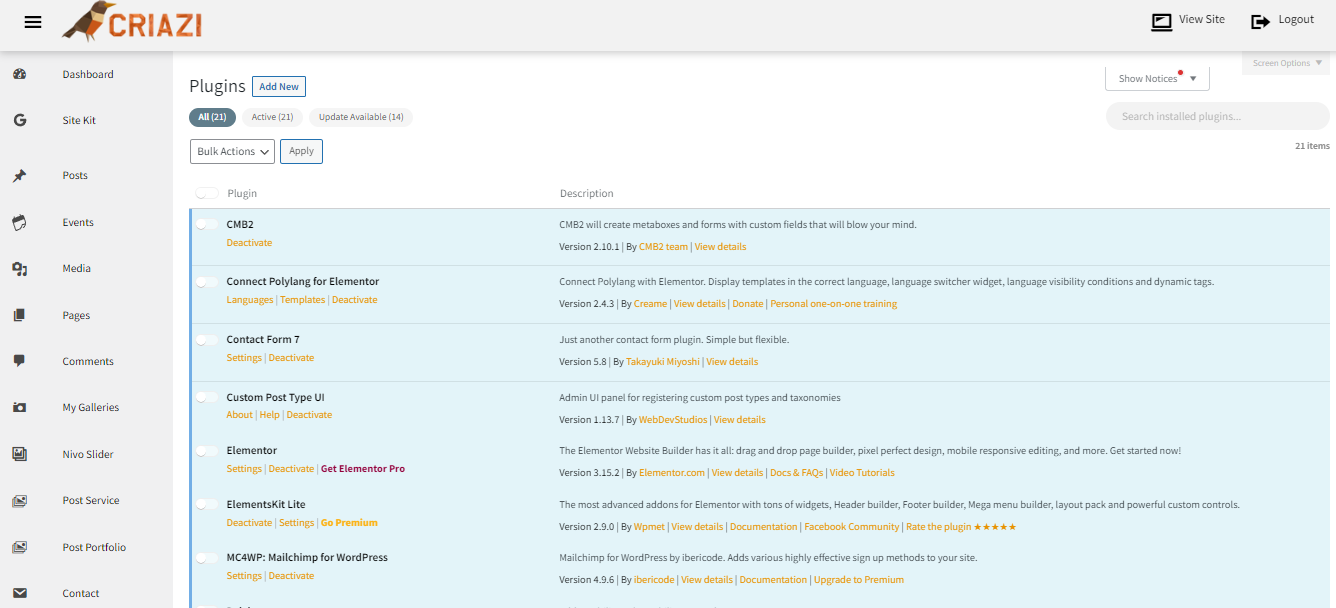Click the Comments speech bubble icon
The width and height of the screenshot is (1336, 608).
point(19,361)
